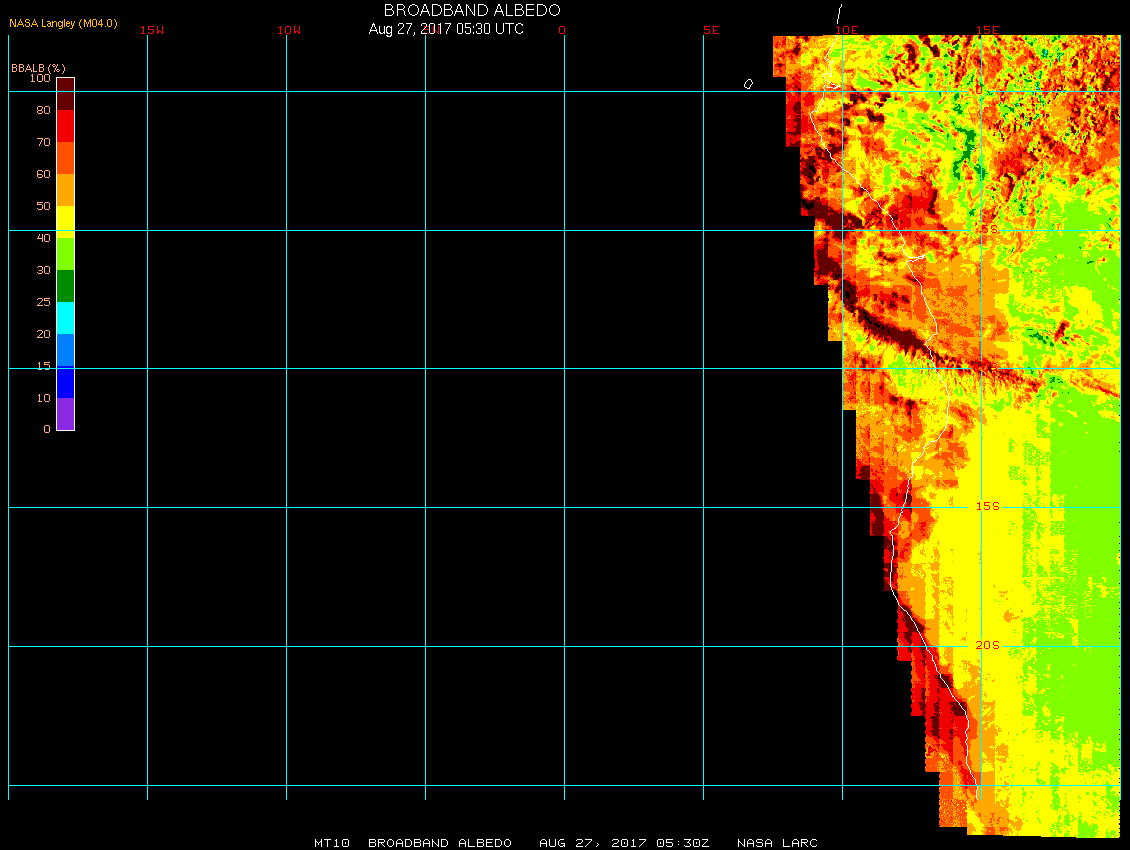Pick the purple swatch in the legend
This screenshot has height=850, width=1130.
(x=65, y=414)
